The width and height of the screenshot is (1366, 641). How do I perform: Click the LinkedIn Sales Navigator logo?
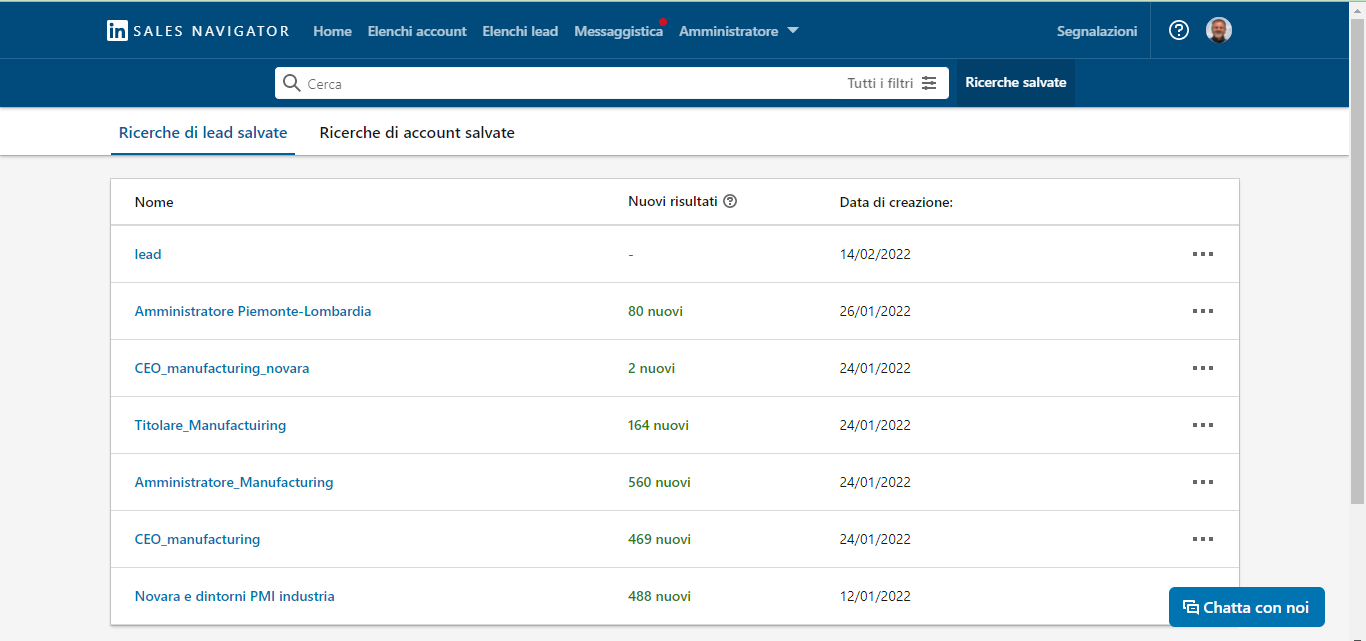coord(198,31)
